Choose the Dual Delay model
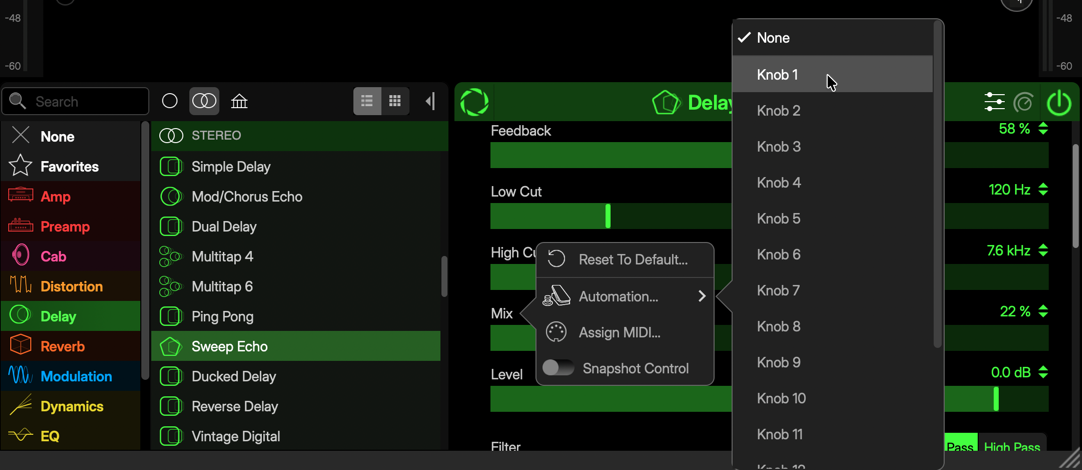 coord(295,226)
